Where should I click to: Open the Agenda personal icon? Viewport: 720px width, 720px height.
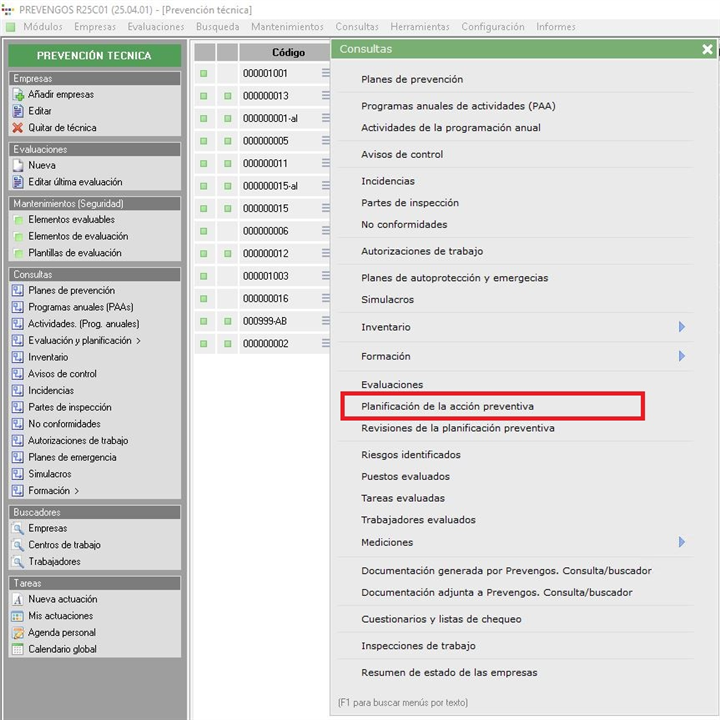click(18, 633)
